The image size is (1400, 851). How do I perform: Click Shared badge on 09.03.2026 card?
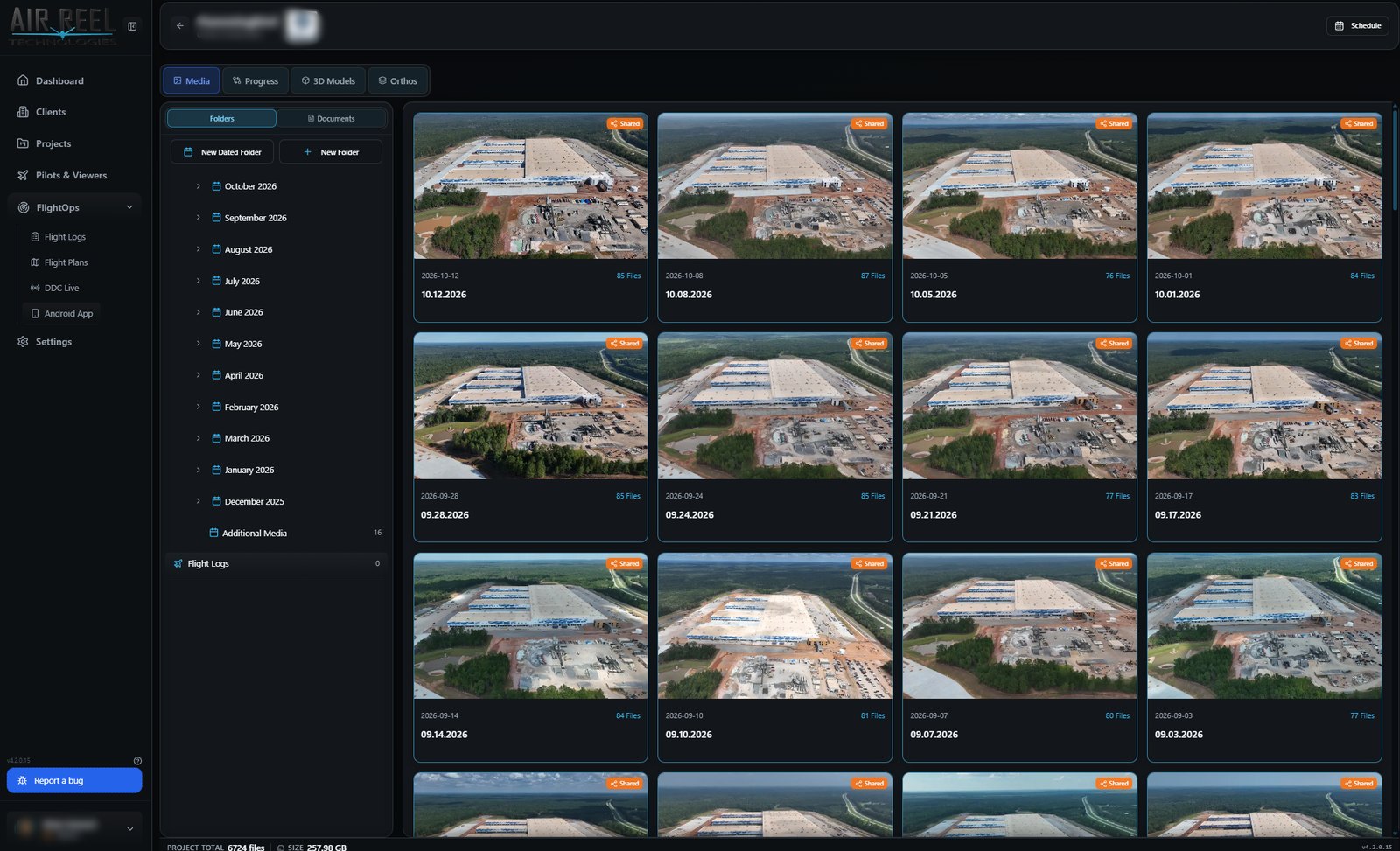[1359, 564]
